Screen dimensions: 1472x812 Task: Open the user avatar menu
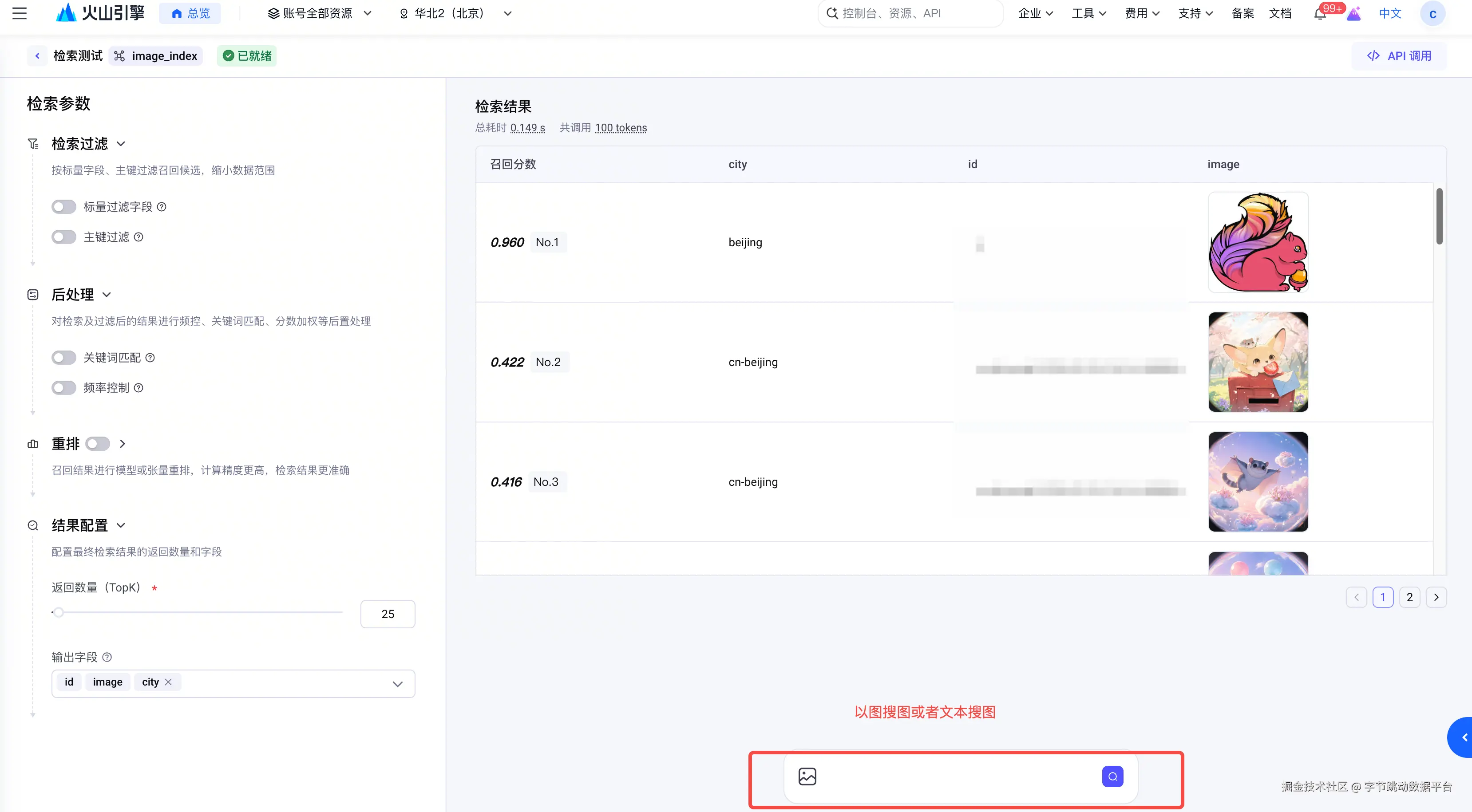[1432, 14]
